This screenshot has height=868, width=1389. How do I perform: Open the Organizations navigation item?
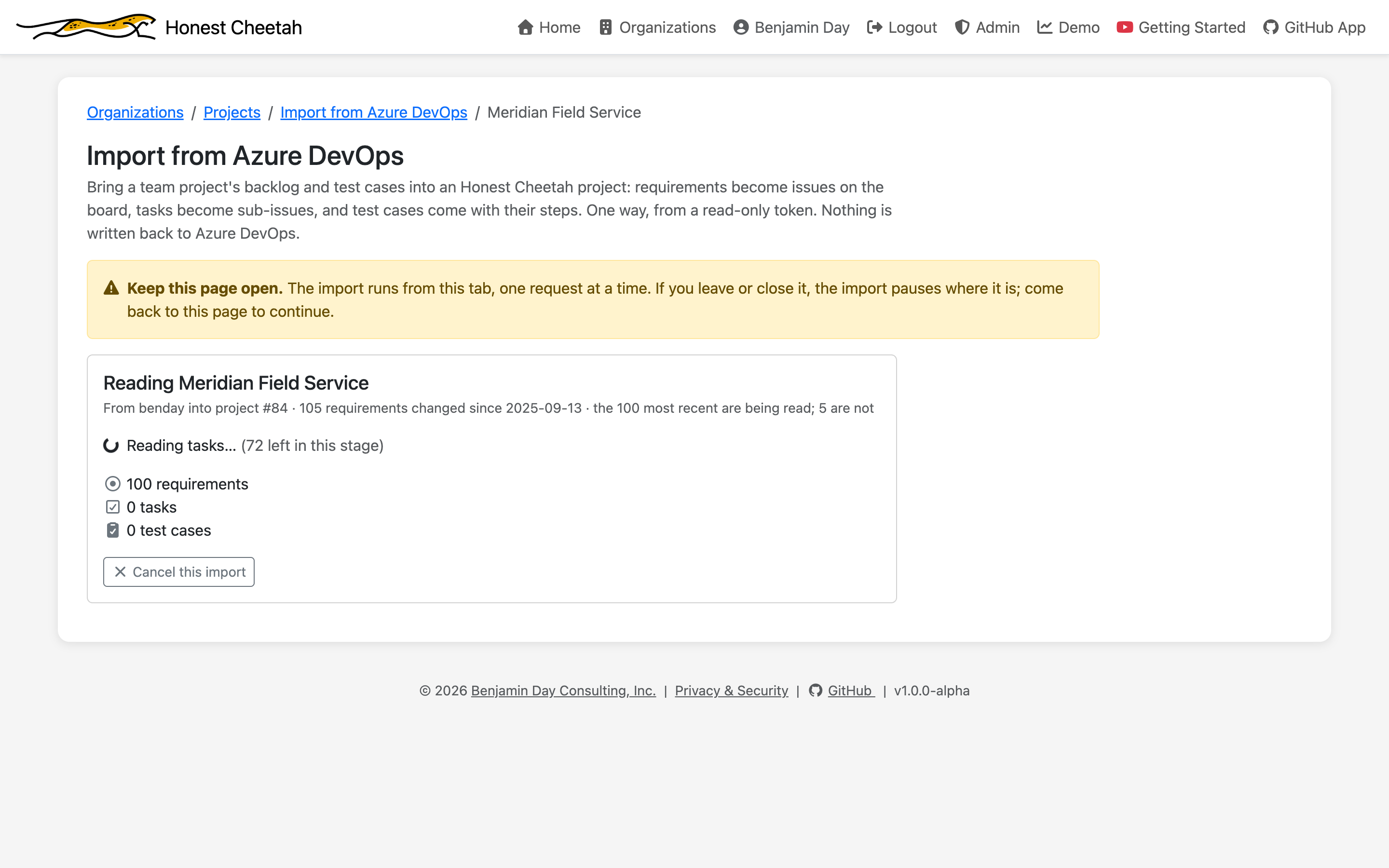click(x=658, y=27)
